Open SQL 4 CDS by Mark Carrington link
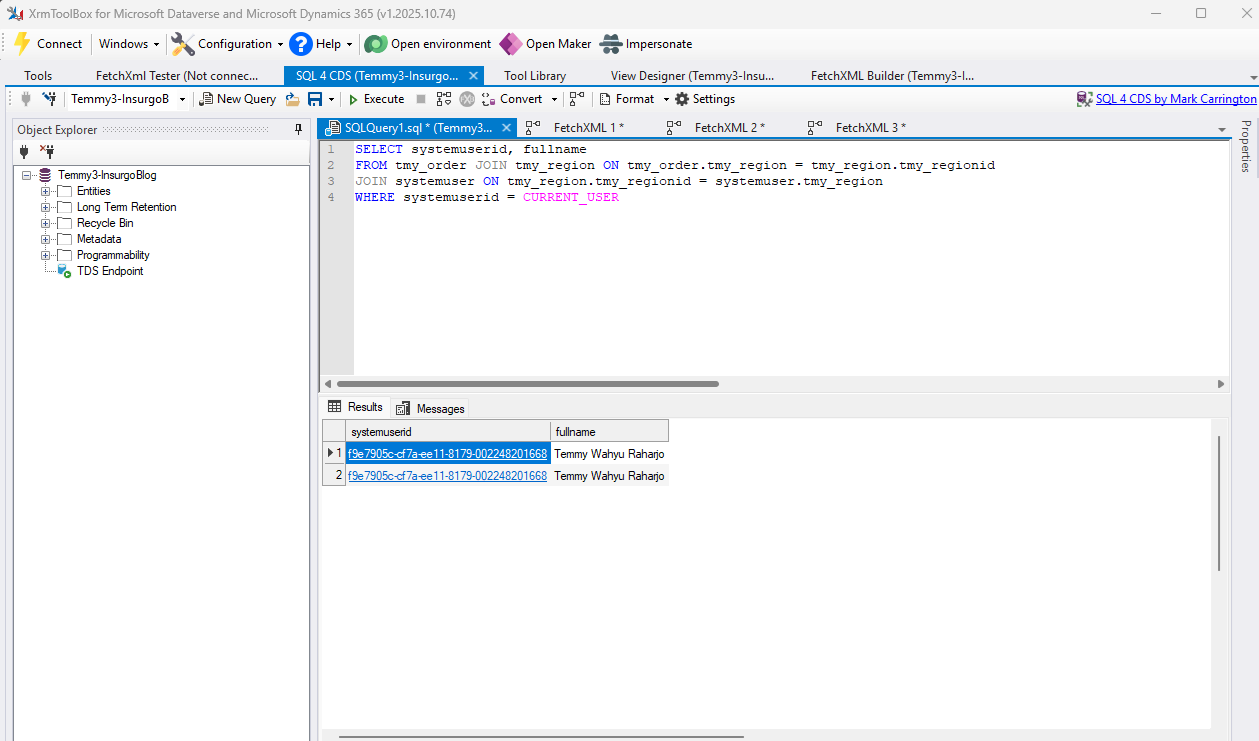 pos(1176,99)
